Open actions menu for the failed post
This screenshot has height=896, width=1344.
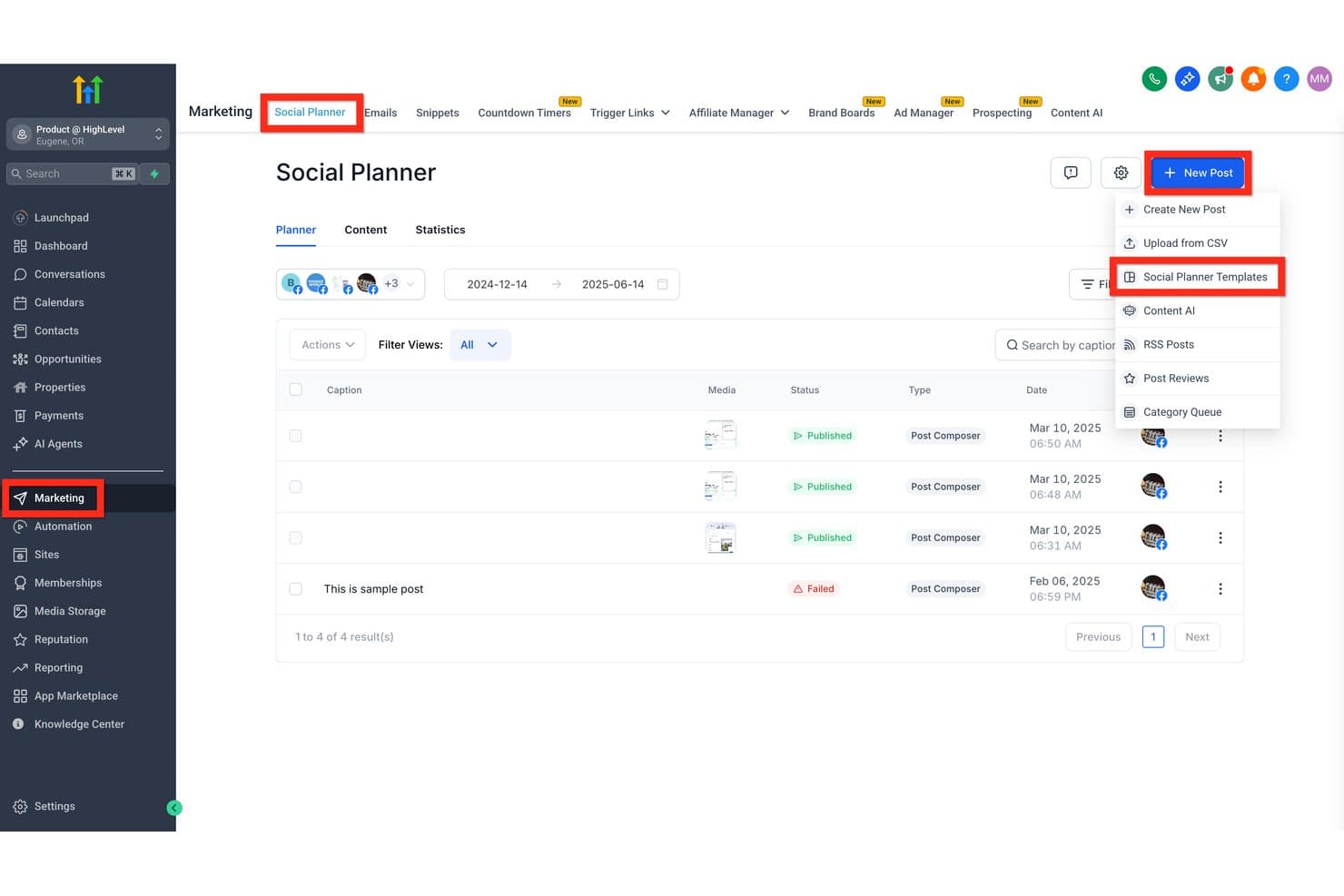1220,589
